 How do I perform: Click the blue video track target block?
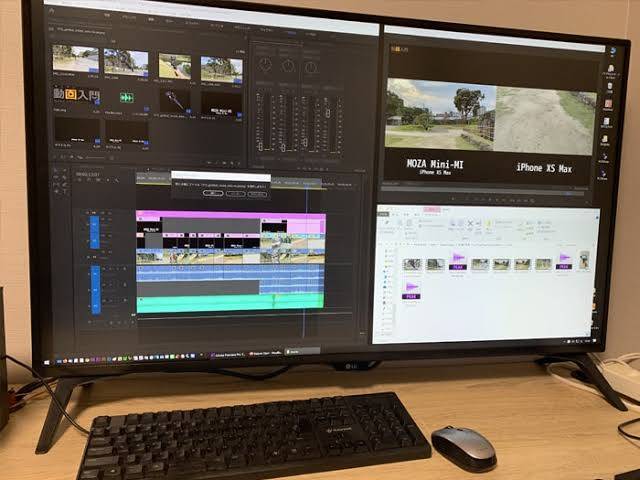pos(95,232)
